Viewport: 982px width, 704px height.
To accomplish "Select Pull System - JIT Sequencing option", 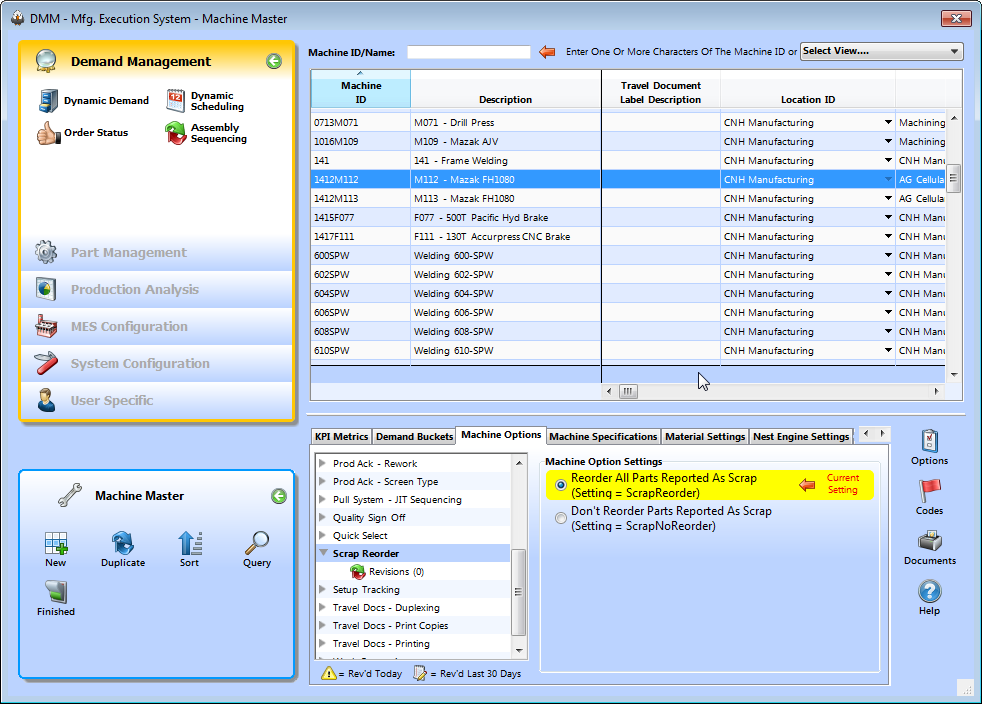I will 397,499.
